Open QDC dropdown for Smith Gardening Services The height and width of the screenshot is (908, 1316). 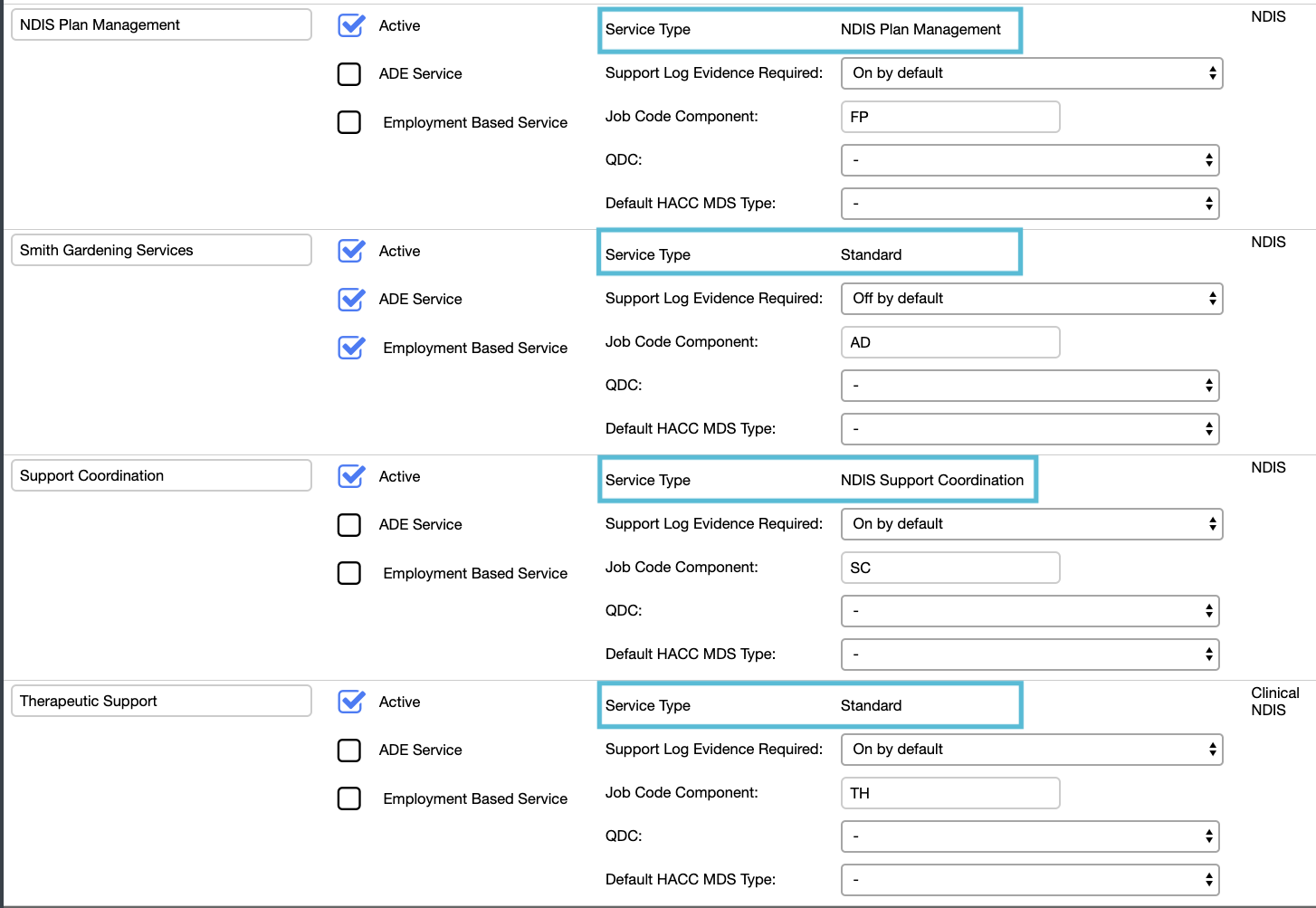pyautogui.click(x=1030, y=385)
